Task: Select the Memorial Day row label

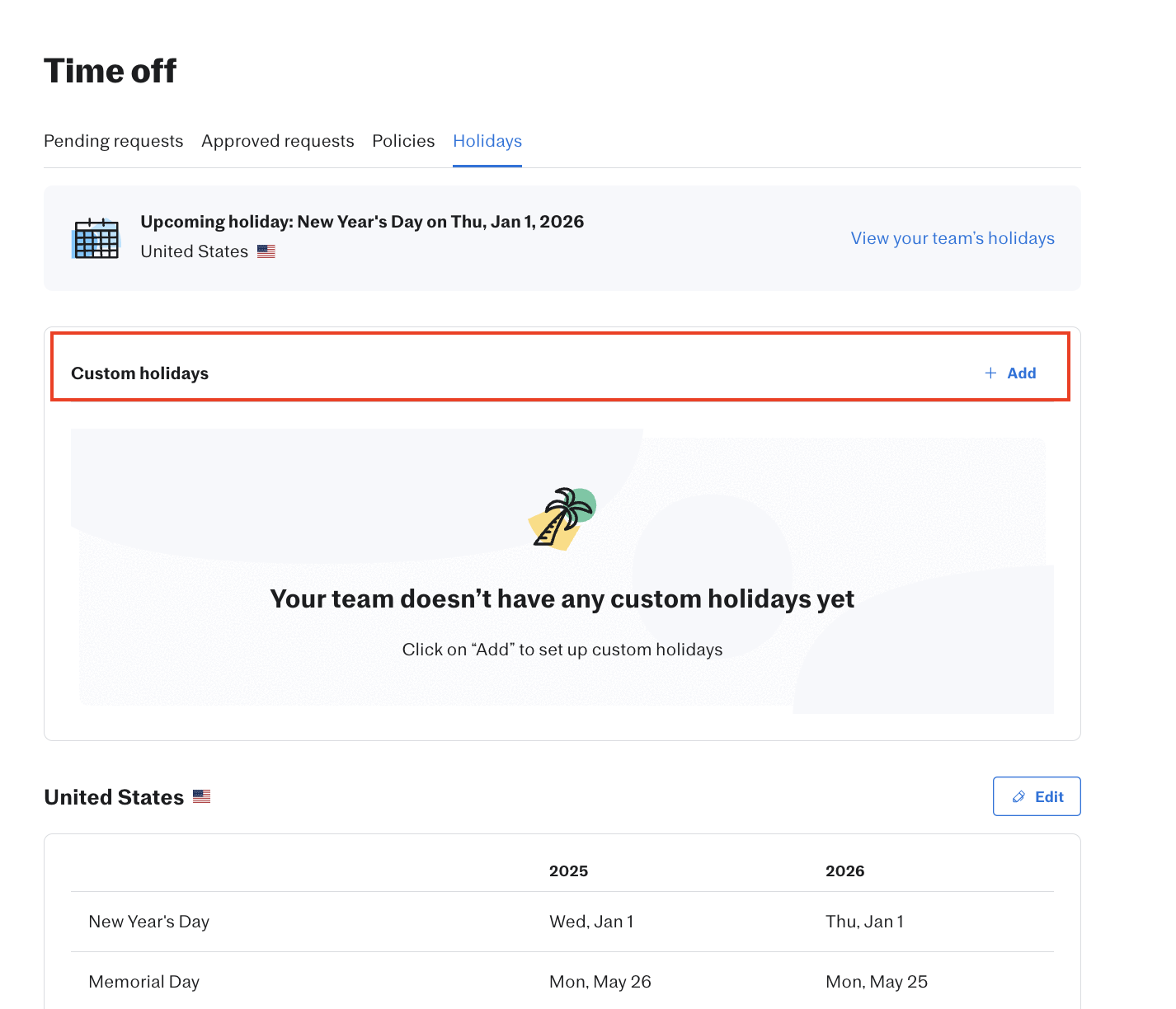Action: pyautogui.click(x=144, y=982)
